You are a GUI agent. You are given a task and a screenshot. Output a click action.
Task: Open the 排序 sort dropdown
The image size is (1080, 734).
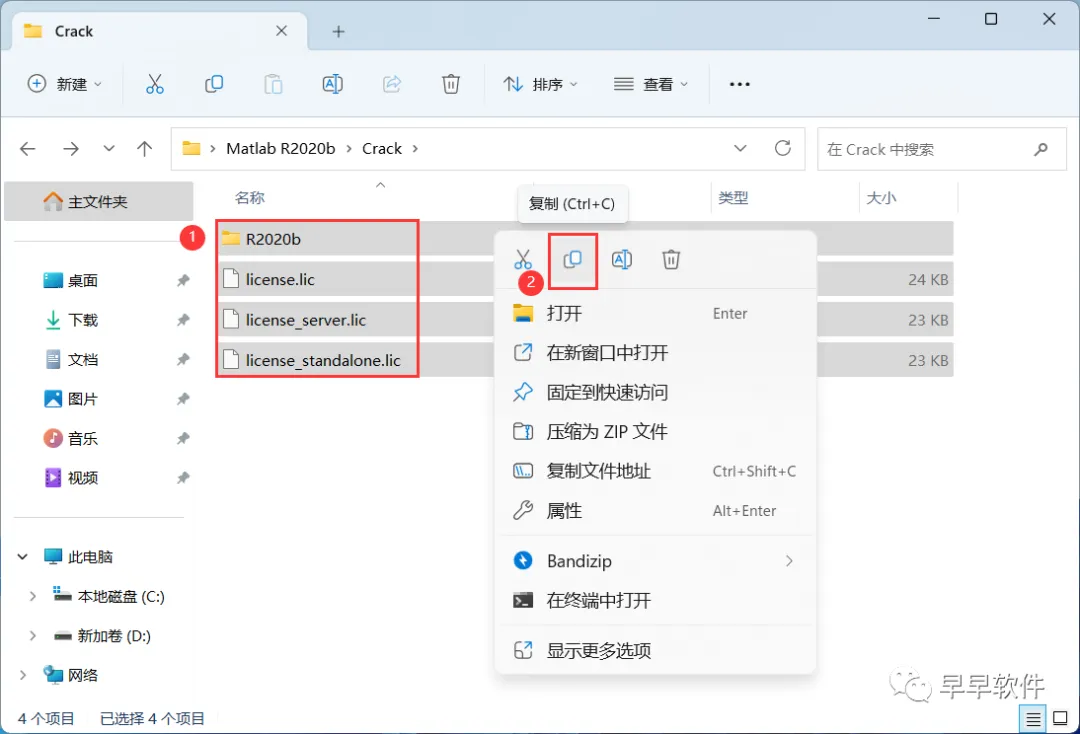(x=540, y=84)
